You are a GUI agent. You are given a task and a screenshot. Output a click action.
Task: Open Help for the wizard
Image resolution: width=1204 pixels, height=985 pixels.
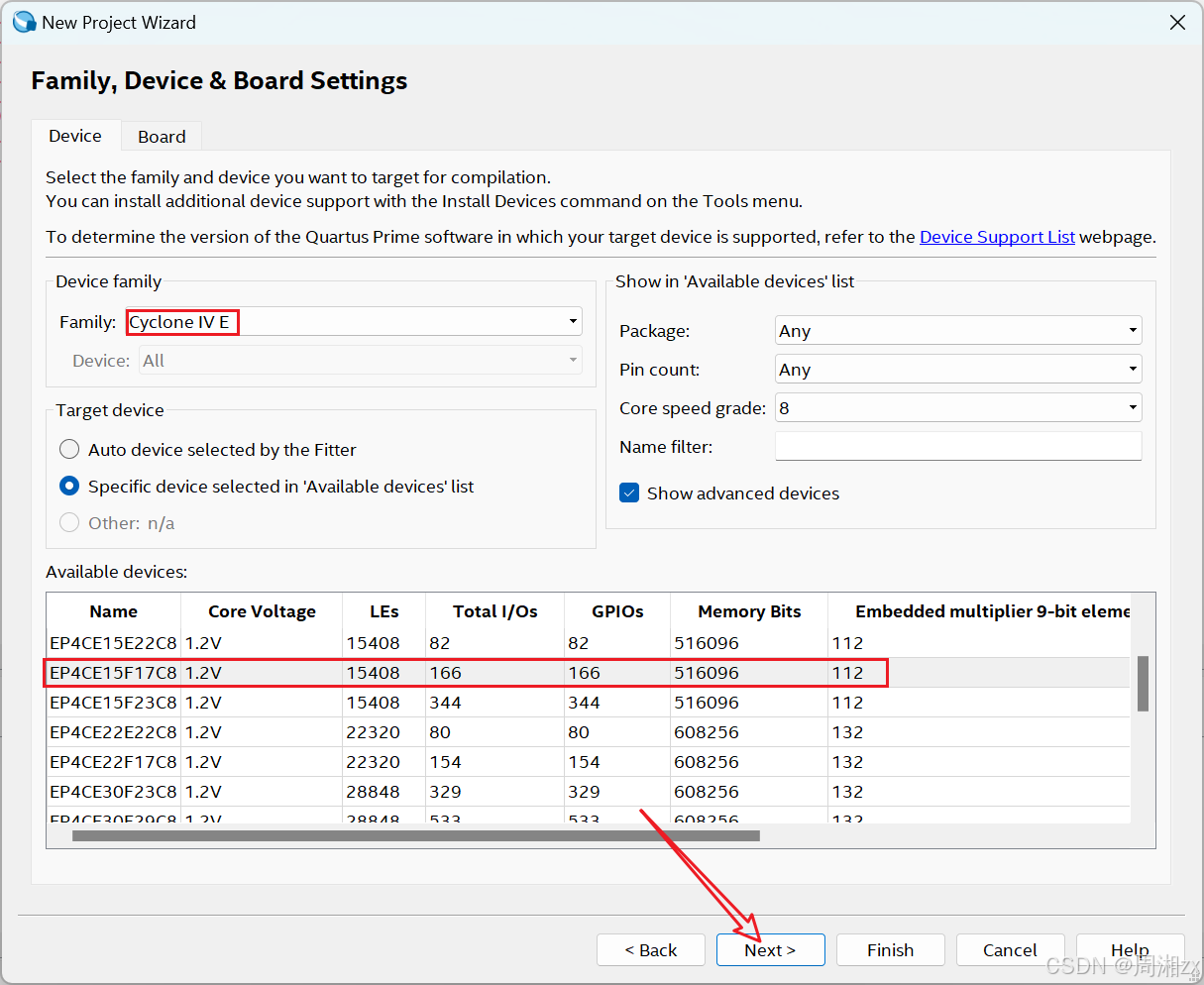point(1130,950)
